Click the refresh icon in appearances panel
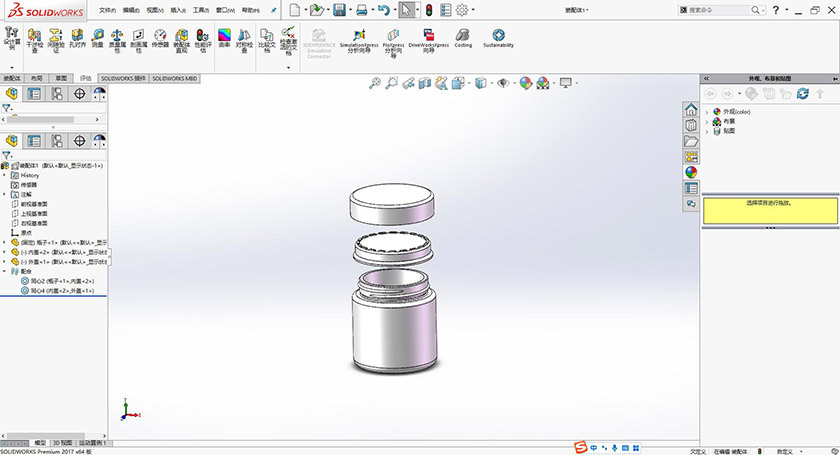Image resolution: width=840 pixels, height=455 pixels. tap(803, 94)
